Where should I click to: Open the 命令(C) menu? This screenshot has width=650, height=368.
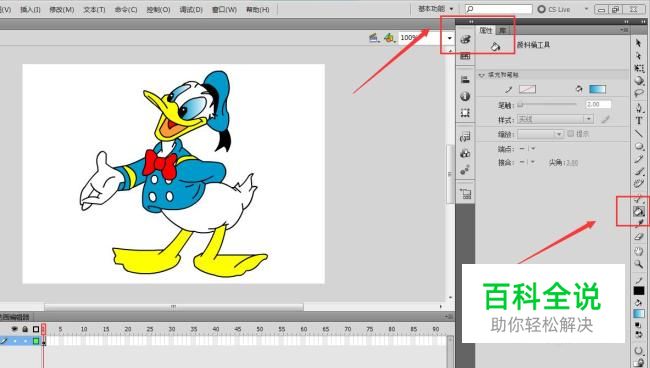click(x=126, y=9)
